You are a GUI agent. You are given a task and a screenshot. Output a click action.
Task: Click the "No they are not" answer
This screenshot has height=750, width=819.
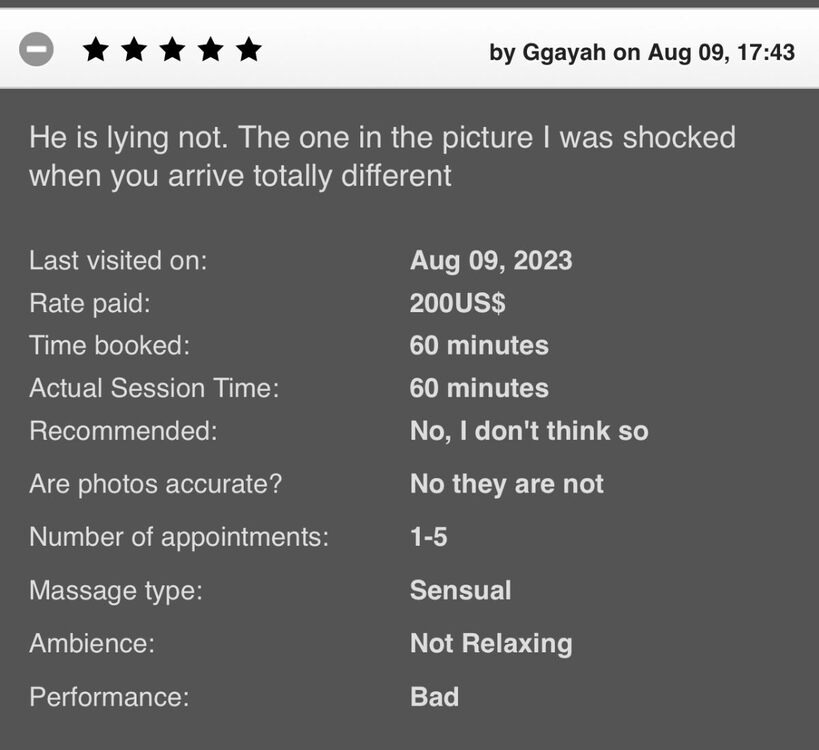coord(506,485)
